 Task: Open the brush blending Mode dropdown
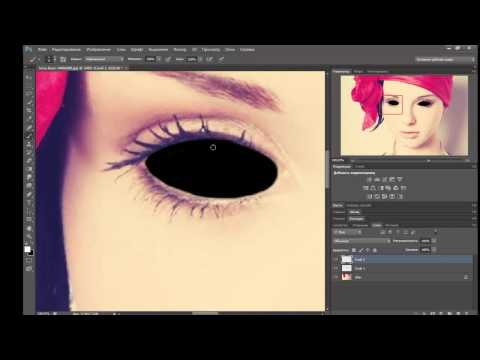[x=104, y=59]
